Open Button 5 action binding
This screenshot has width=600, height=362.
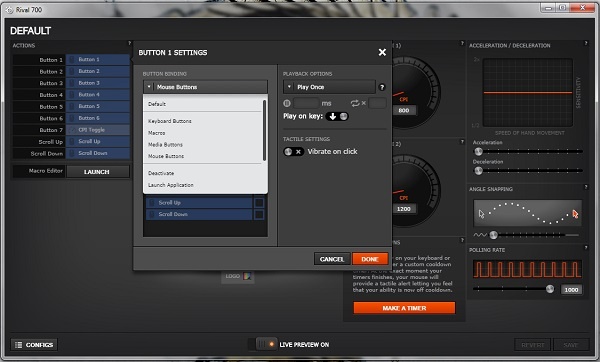pos(98,106)
